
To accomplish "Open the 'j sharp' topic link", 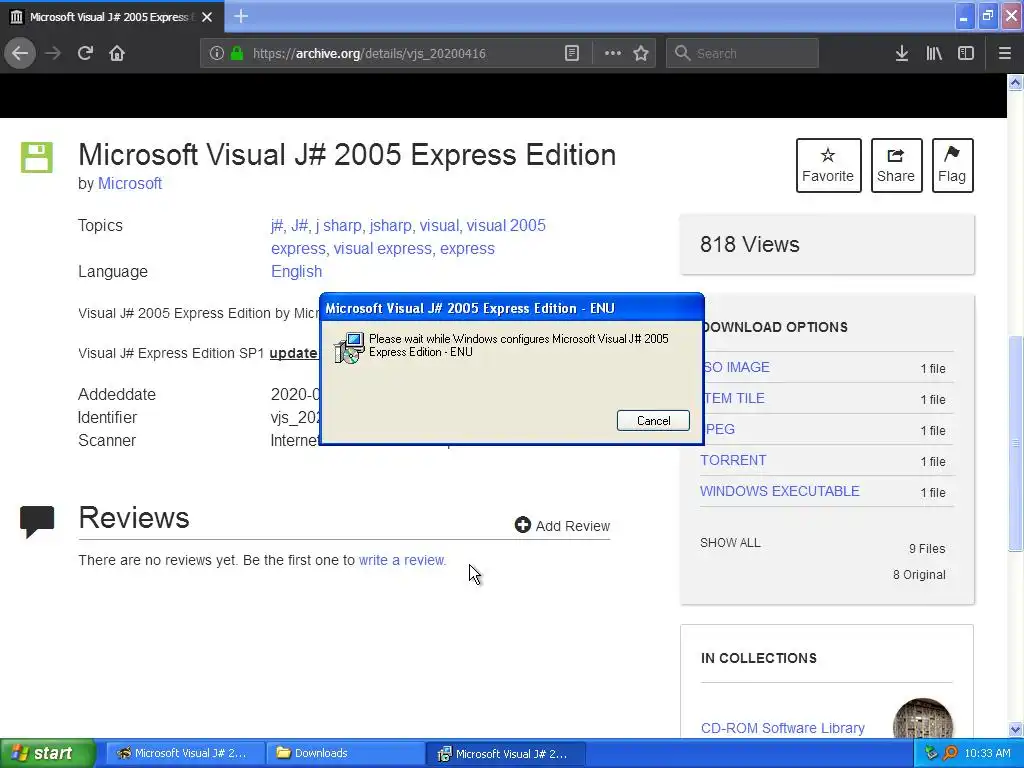I will (338, 225).
